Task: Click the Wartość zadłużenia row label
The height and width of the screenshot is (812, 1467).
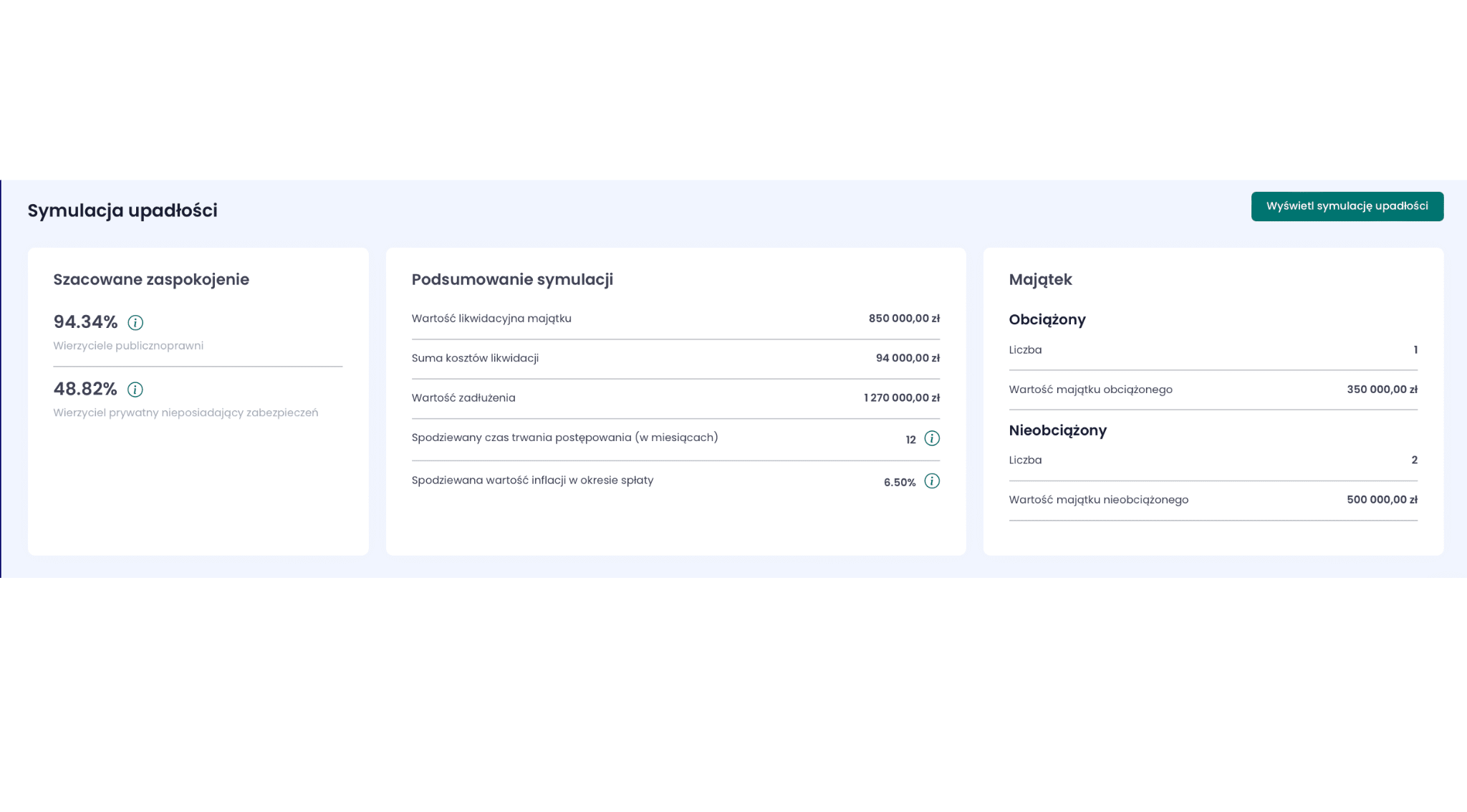Action: tap(463, 398)
